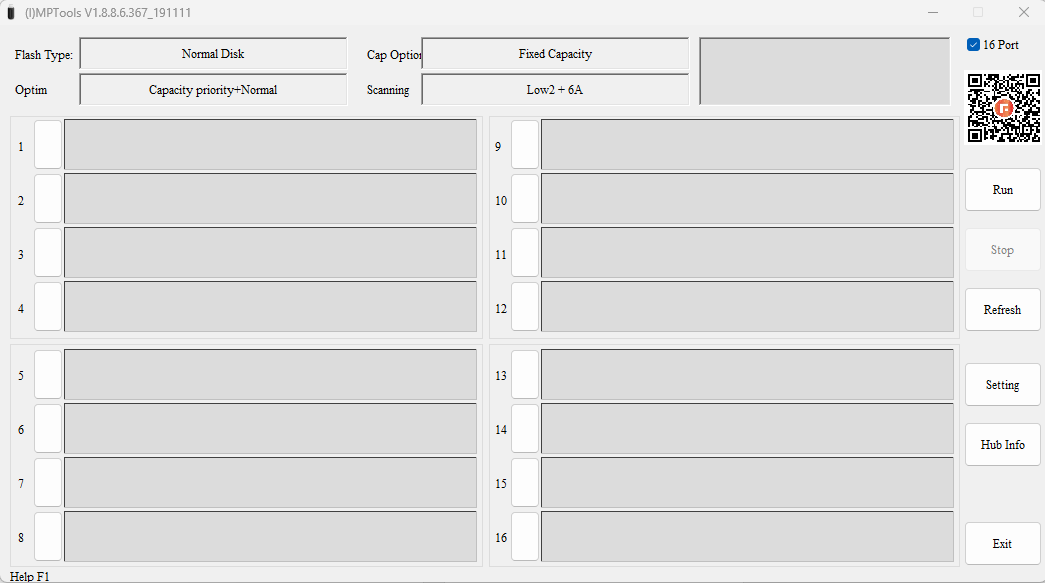Click the port 8 status box
Screen dimensions: 1045x583
click(x=48, y=537)
